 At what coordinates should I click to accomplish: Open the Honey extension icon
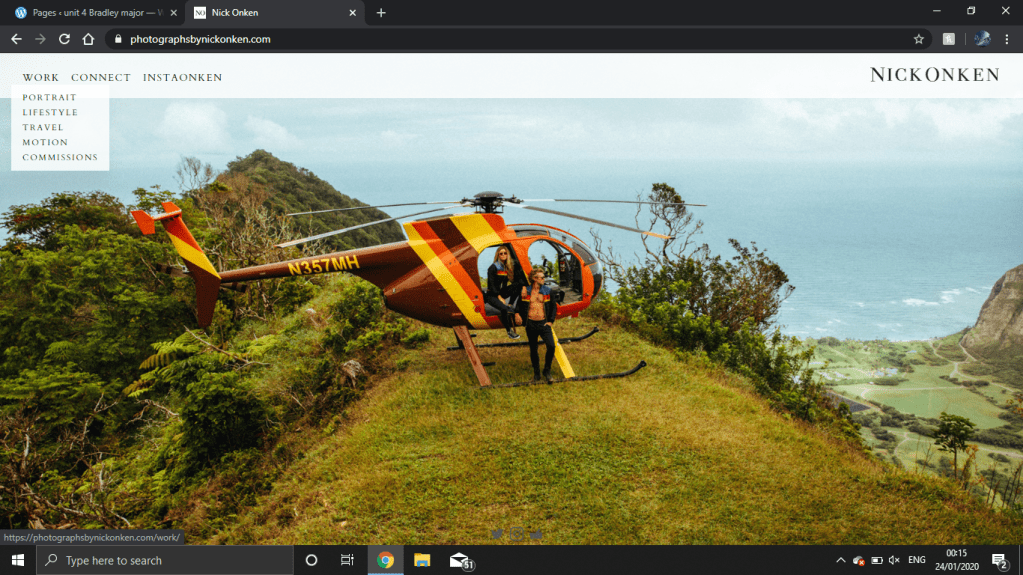tap(949, 39)
